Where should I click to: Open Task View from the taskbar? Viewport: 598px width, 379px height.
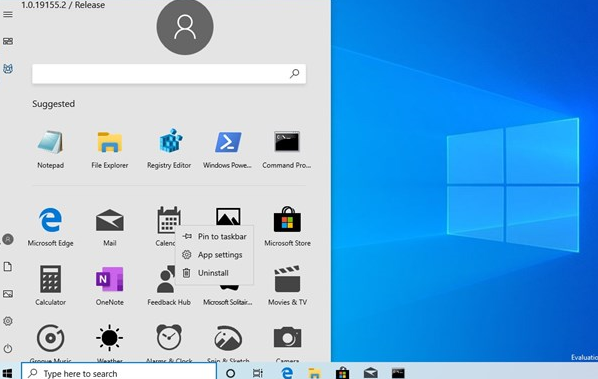pyautogui.click(x=258, y=373)
